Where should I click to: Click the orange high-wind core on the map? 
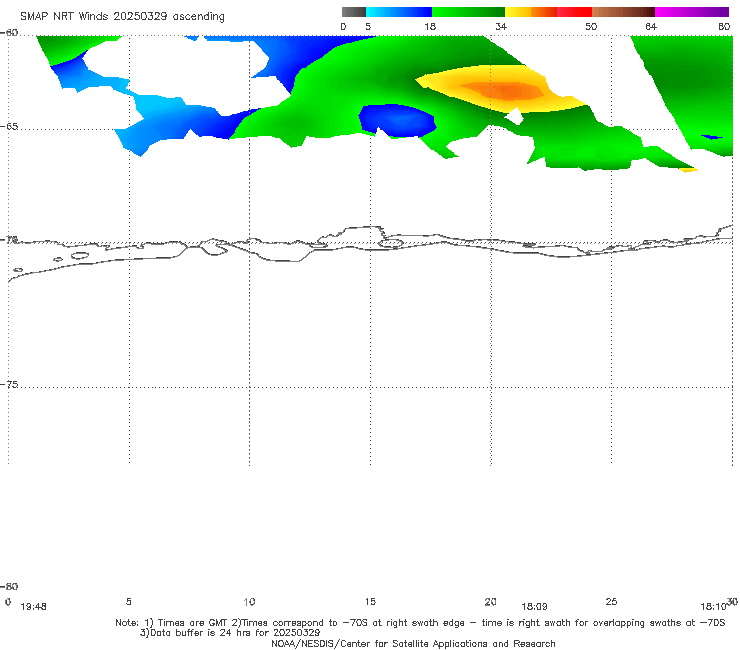[x=504, y=91]
